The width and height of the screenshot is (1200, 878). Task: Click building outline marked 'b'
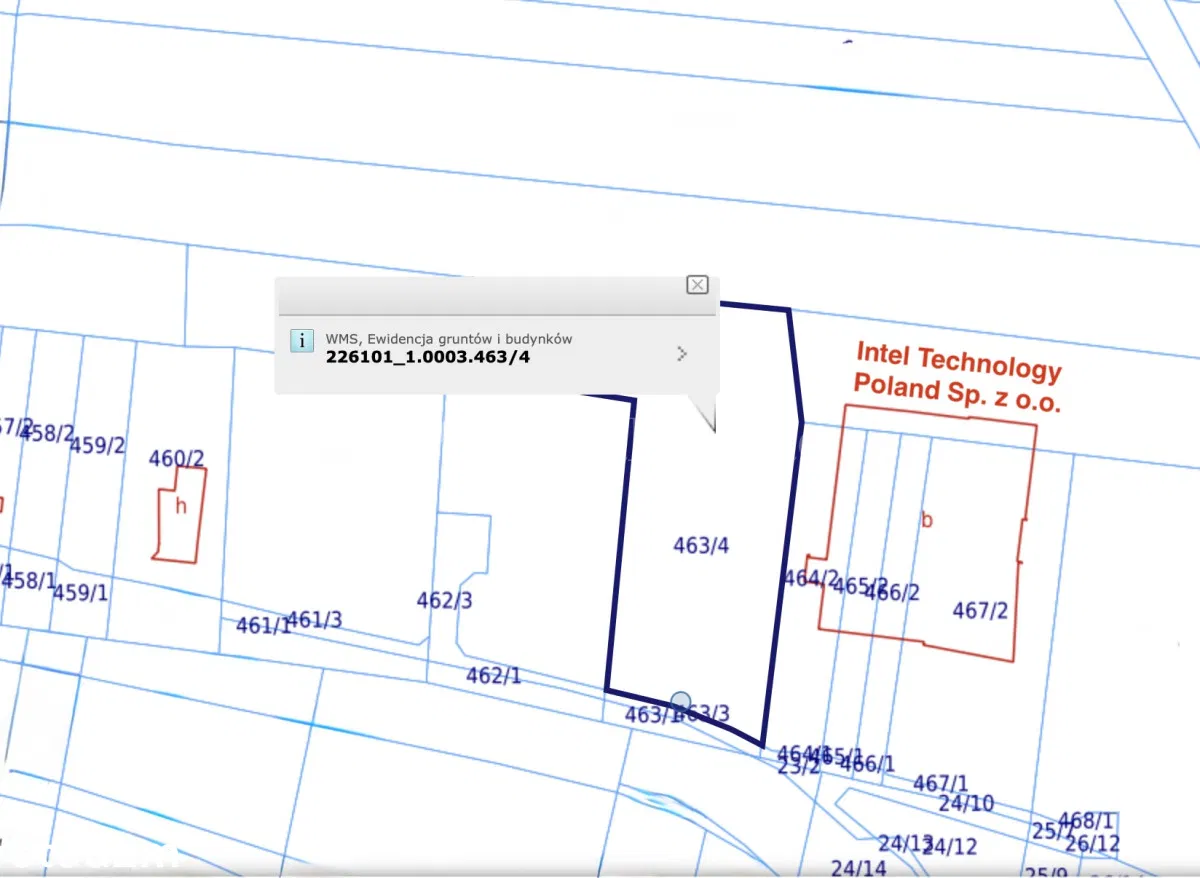pos(926,520)
